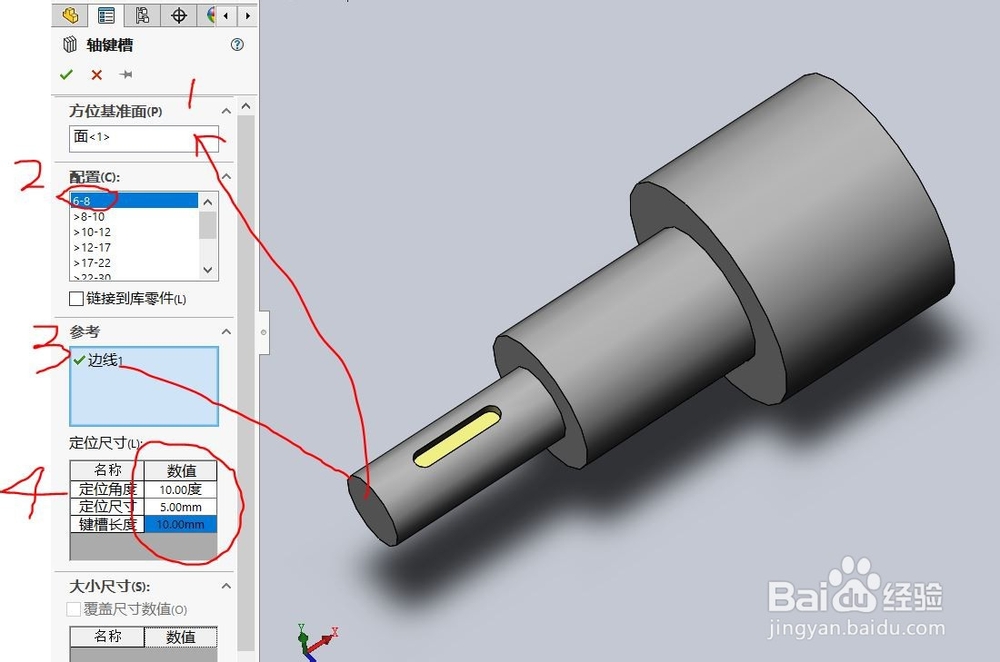Select the 6-8 configuration
Screen dimensions: 1000x662
(x=134, y=201)
